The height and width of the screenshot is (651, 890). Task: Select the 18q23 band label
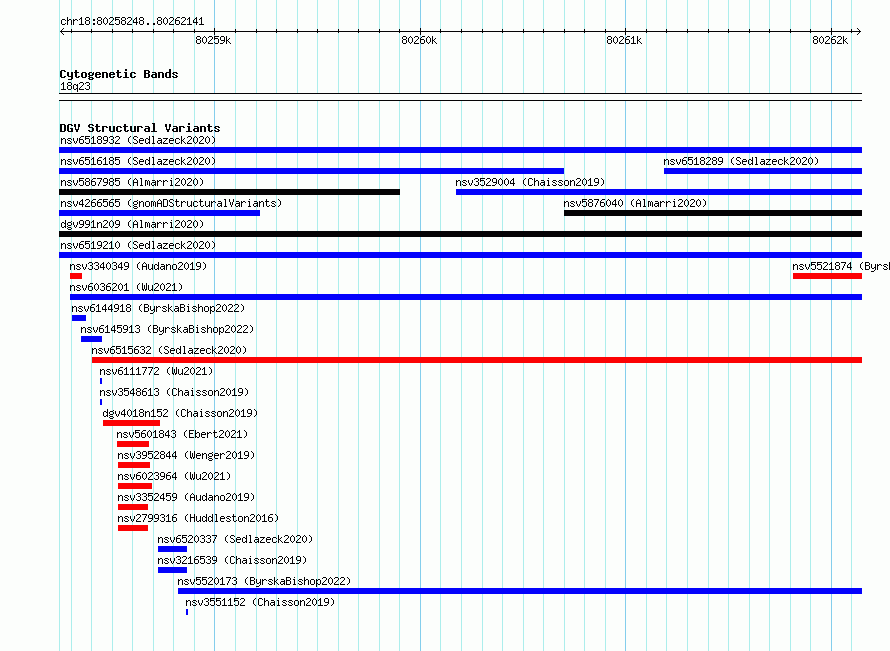coord(75,86)
